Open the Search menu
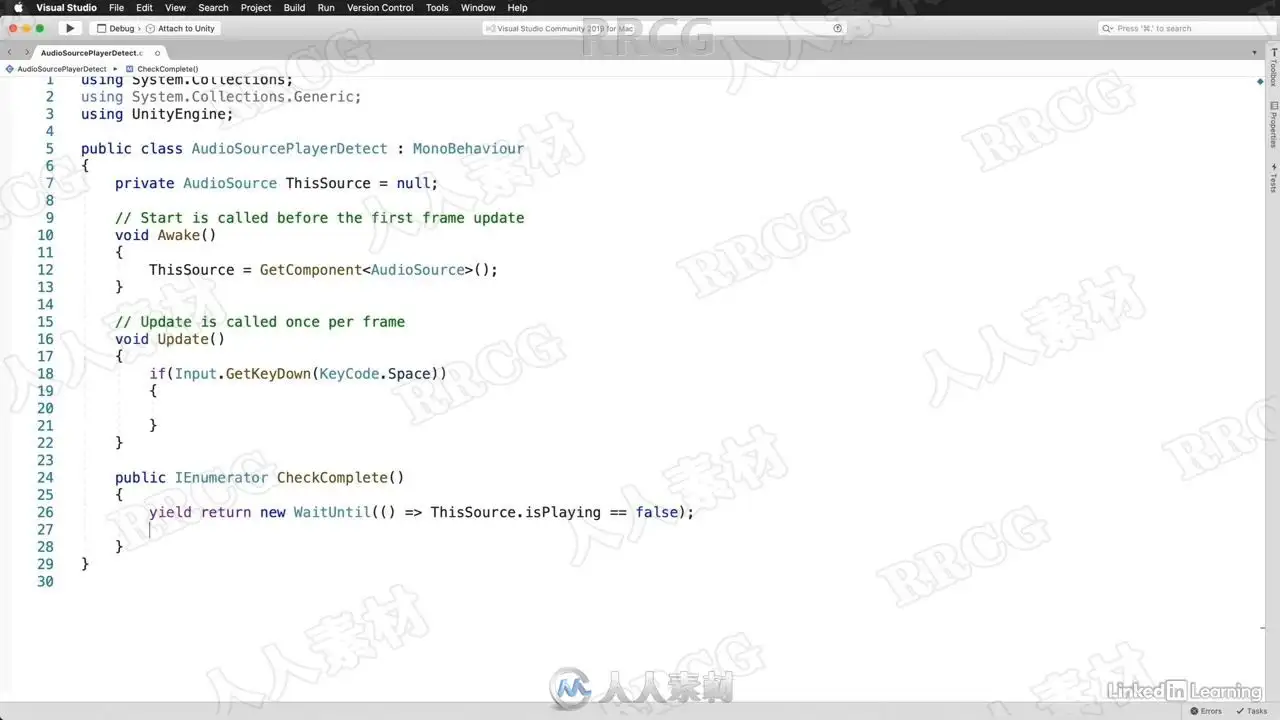The height and width of the screenshot is (720, 1280). click(x=213, y=8)
